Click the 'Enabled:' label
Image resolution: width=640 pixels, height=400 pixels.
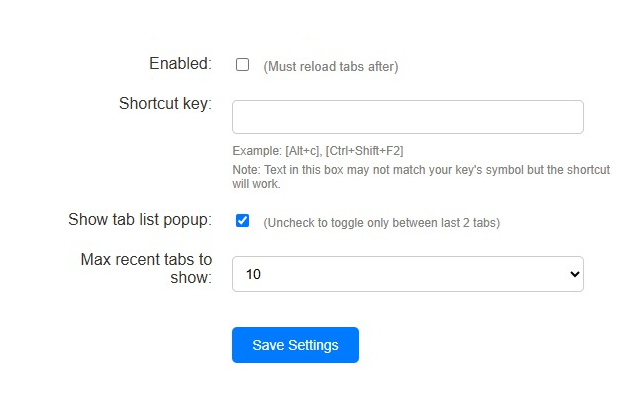[180, 64]
